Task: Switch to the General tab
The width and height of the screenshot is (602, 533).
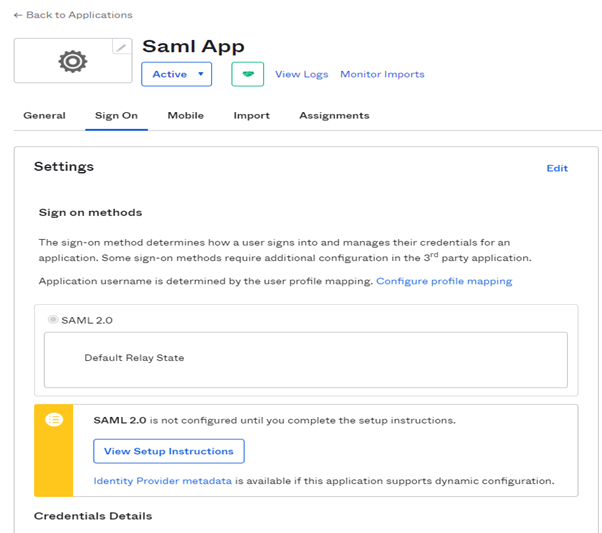Action: pyautogui.click(x=44, y=116)
